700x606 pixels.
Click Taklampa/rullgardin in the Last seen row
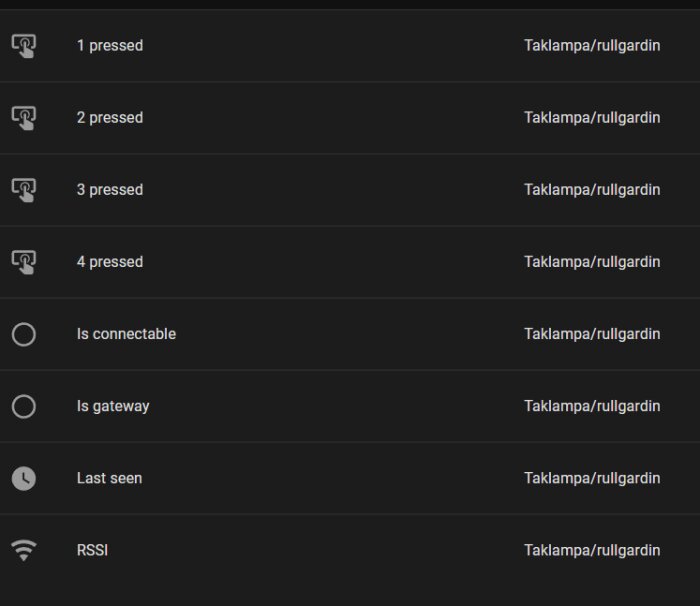[592, 478]
